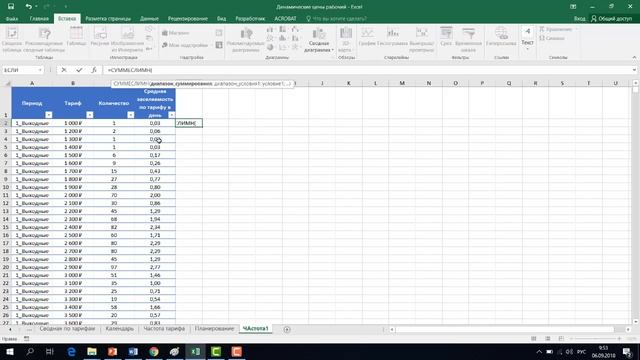This screenshot has width=640, height=360.
Task: Expand the Name Box dropdown showing ЕСЛИ
Action: point(40,70)
